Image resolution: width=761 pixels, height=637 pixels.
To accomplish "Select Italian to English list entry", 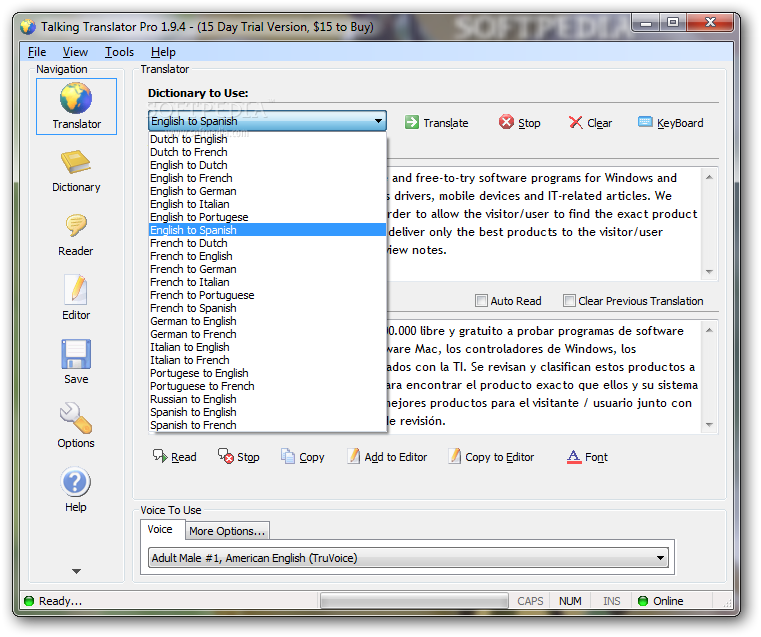I will coord(267,347).
